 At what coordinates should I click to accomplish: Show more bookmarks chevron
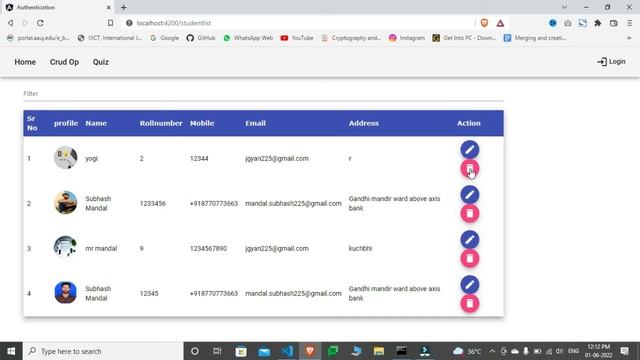click(x=629, y=38)
